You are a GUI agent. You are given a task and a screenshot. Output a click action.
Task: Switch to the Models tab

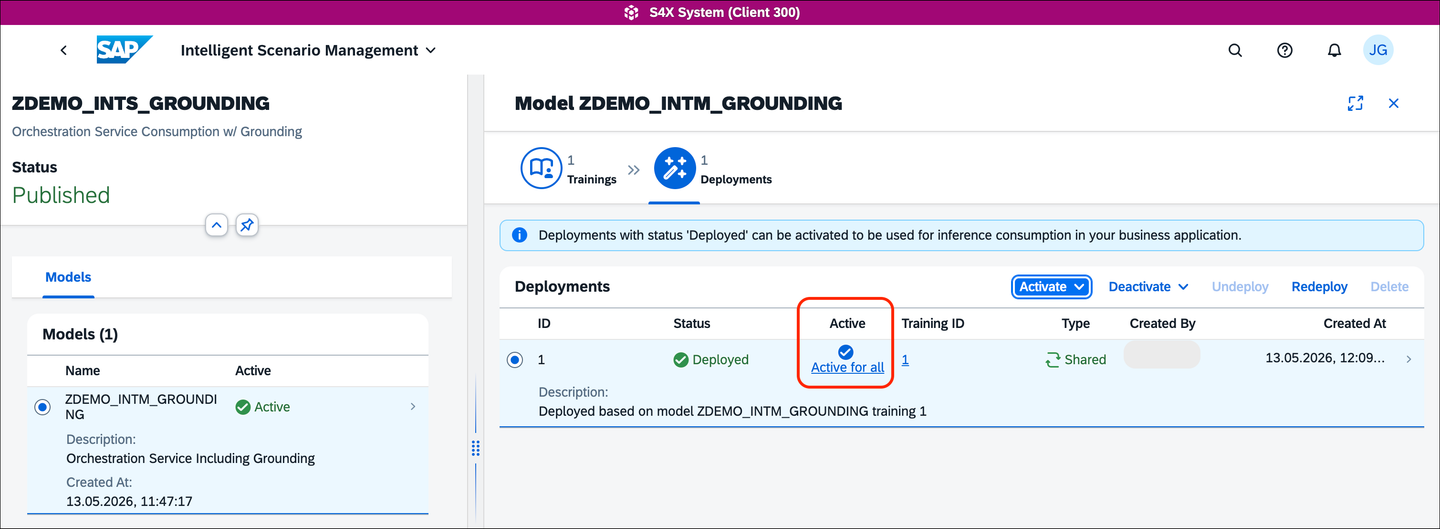(68, 277)
